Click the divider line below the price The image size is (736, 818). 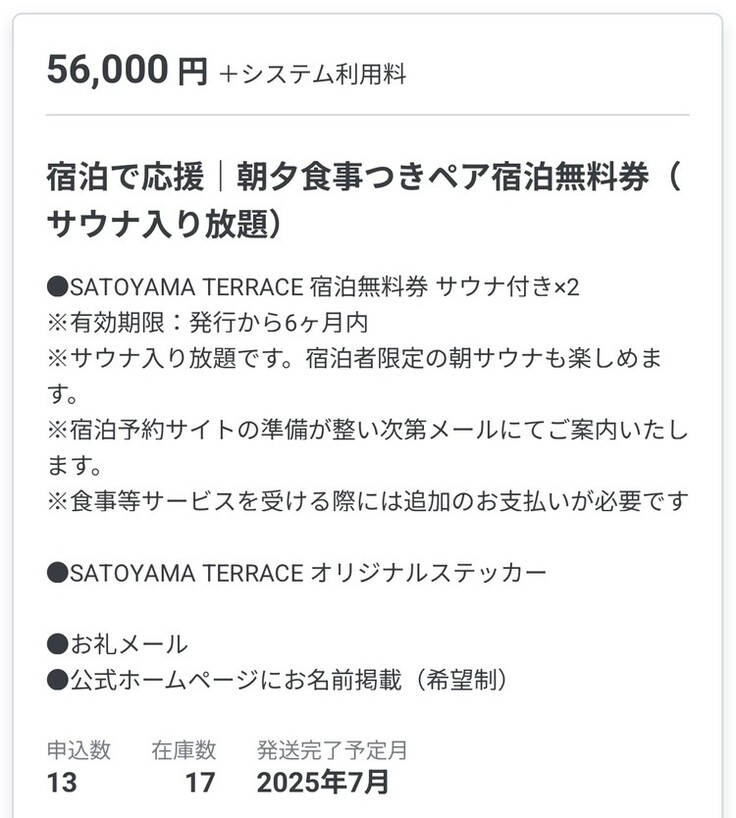pyautogui.click(x=367, y=115)
